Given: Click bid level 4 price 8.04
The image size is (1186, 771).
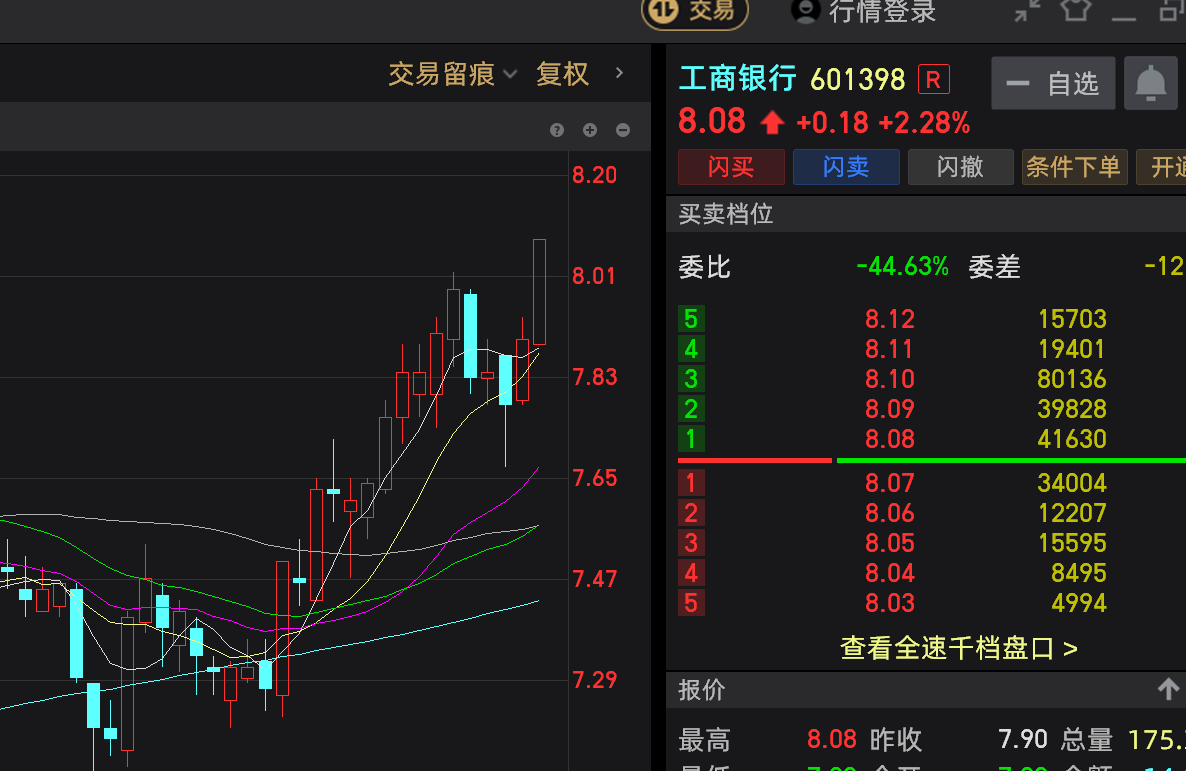Looking at the screenshot, I should click(x=890, y=573).
